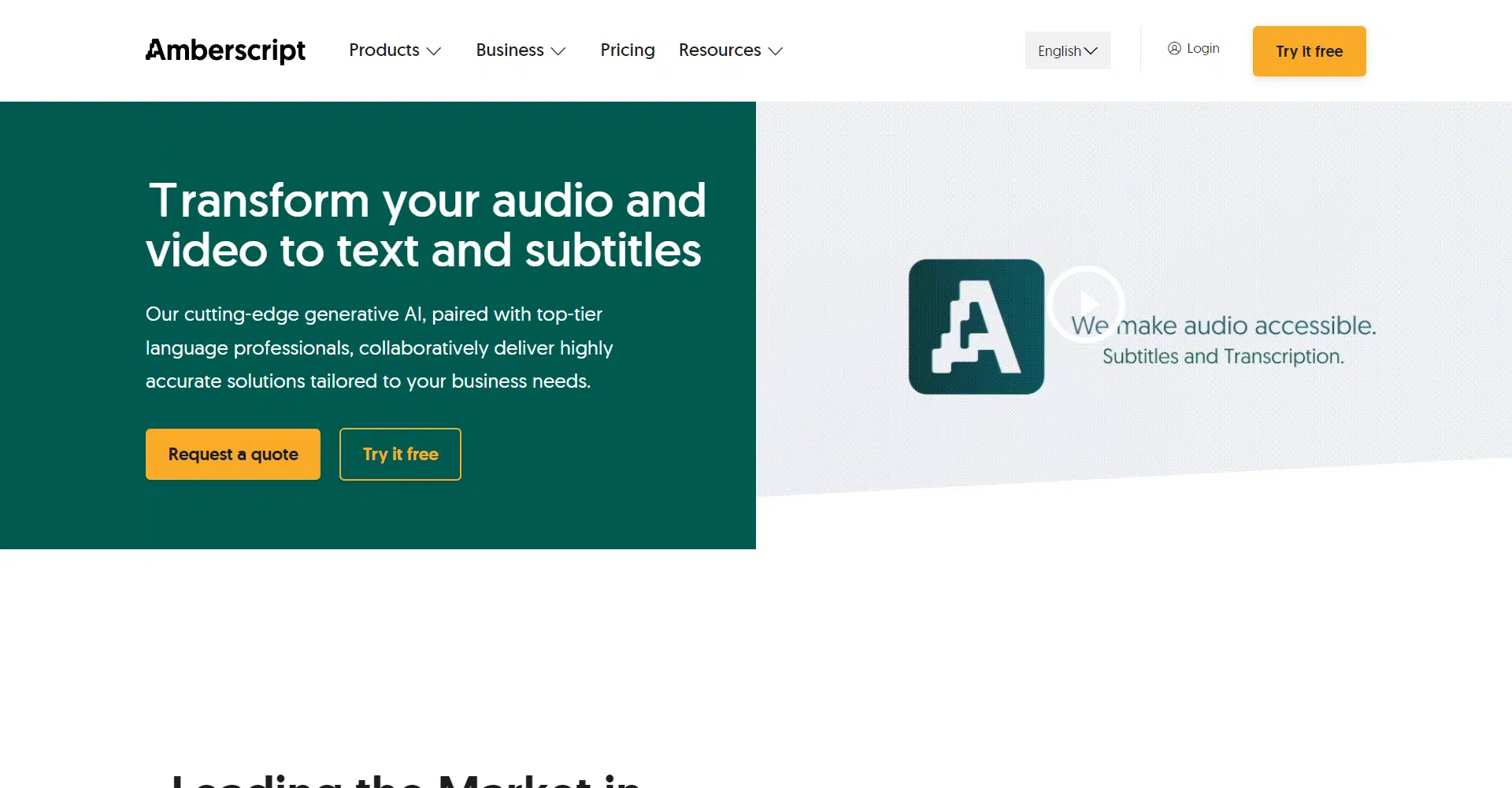Play the Amberscript intro video
The height and width of the screenshot is (788, 1512).
[x=1086, y=304]
